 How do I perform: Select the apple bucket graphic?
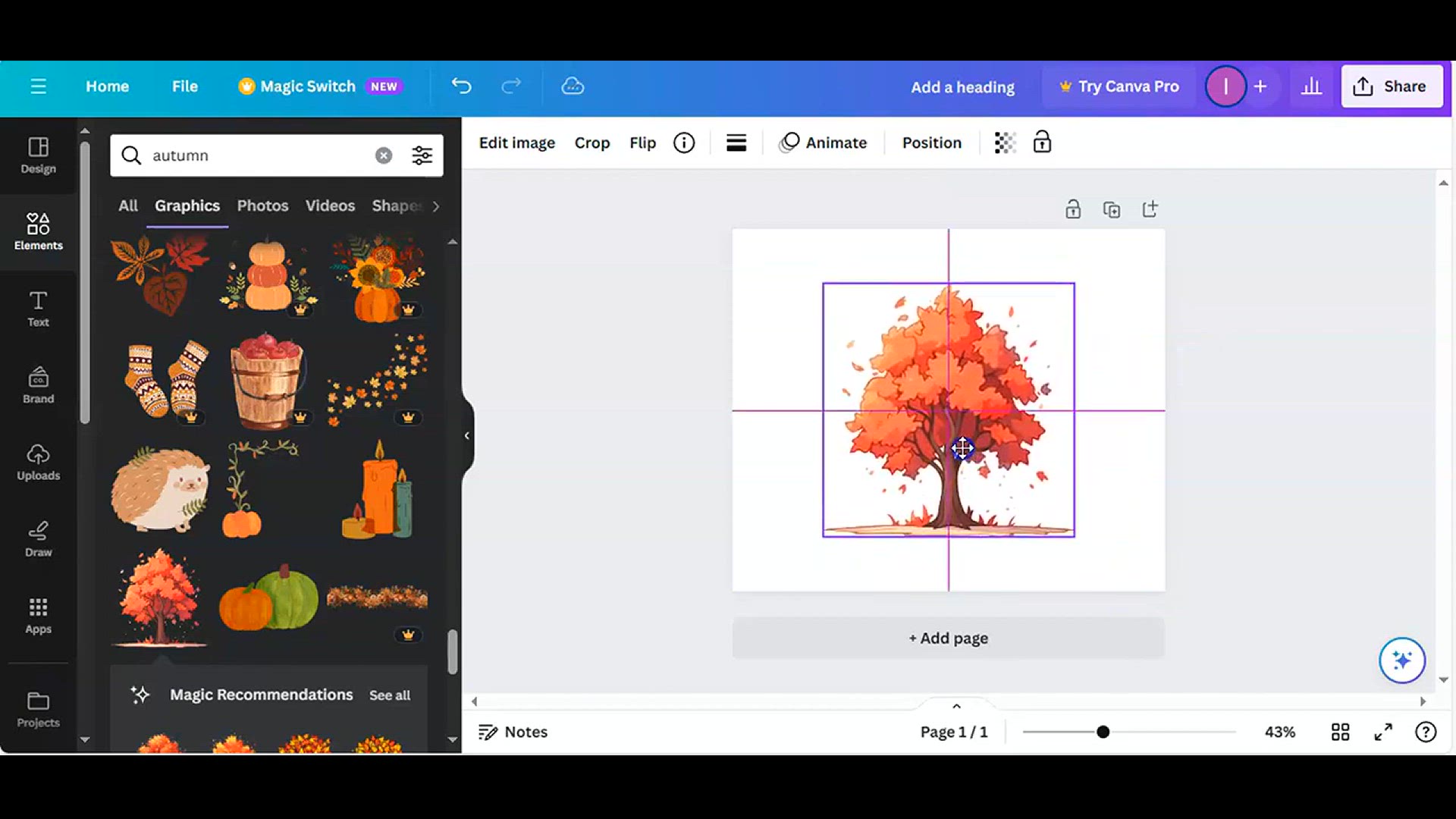pyautogui.click(x=267, y=381)
